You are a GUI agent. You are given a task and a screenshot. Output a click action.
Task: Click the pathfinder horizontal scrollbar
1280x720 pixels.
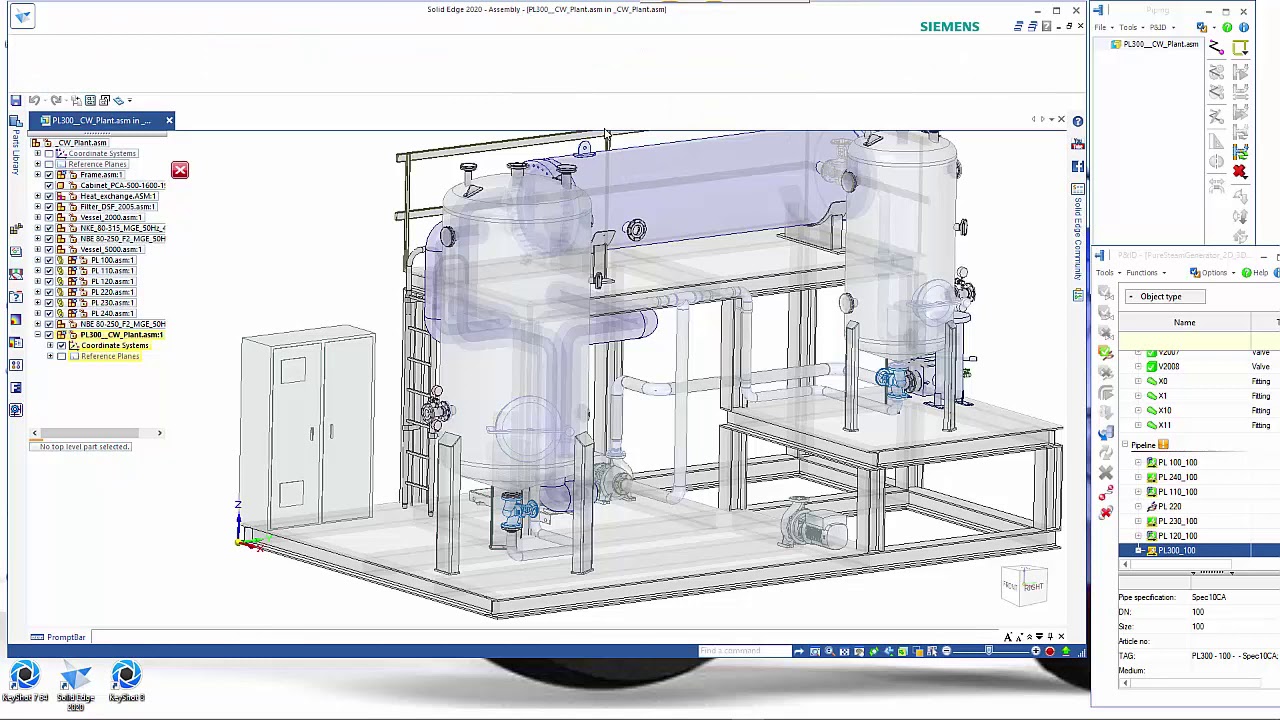click(96, 433)
